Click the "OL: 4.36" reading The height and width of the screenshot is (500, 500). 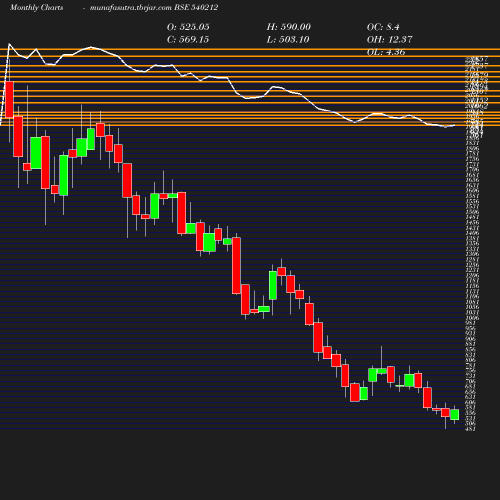386,52
